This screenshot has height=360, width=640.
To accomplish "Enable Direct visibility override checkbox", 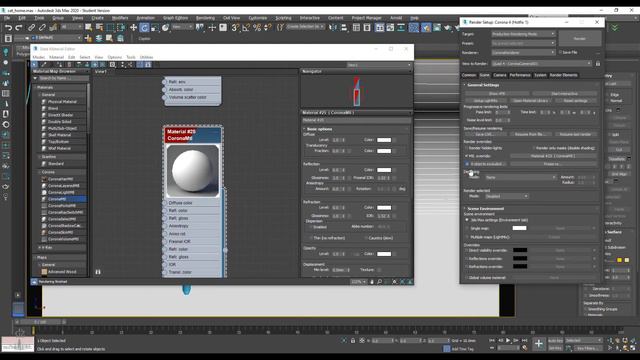I will [x=467, y=250].
